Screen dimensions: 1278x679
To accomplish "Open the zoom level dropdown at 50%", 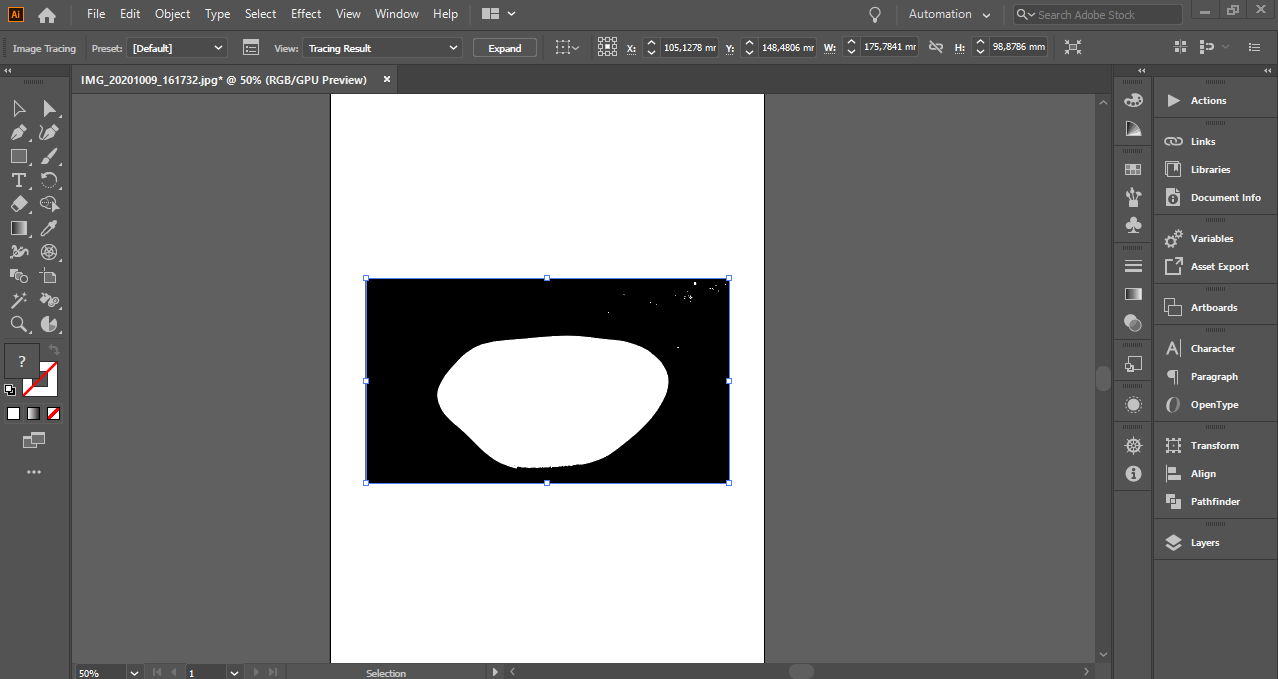I will 135,673.
